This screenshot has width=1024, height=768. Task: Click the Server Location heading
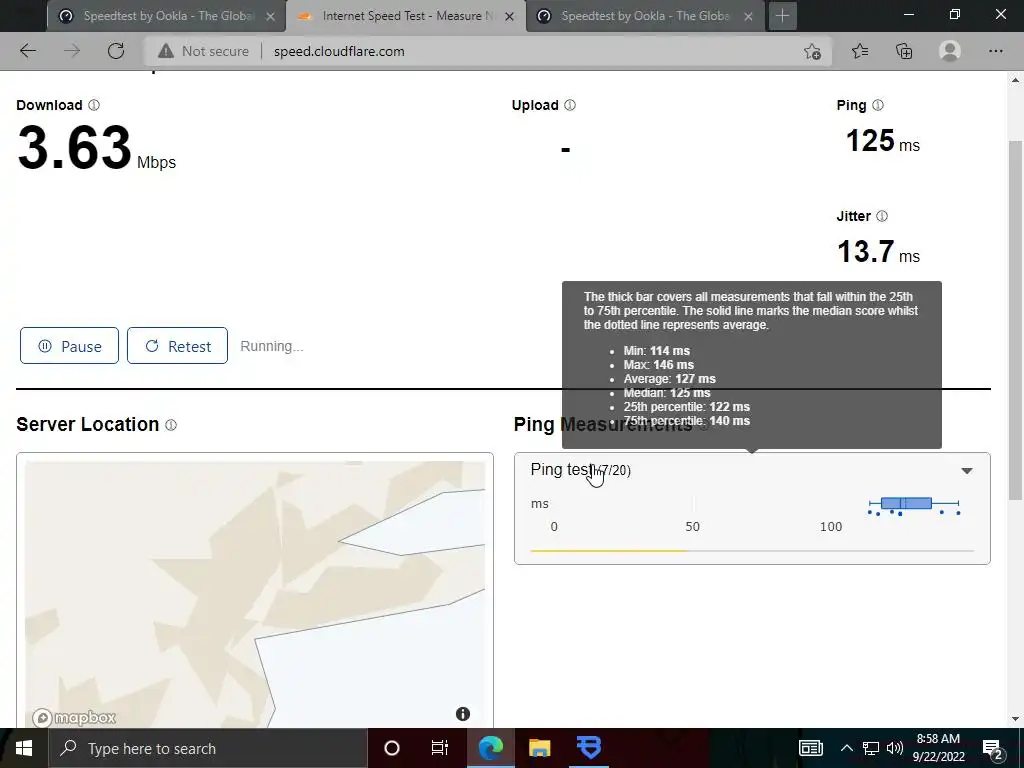click(88, 424)
